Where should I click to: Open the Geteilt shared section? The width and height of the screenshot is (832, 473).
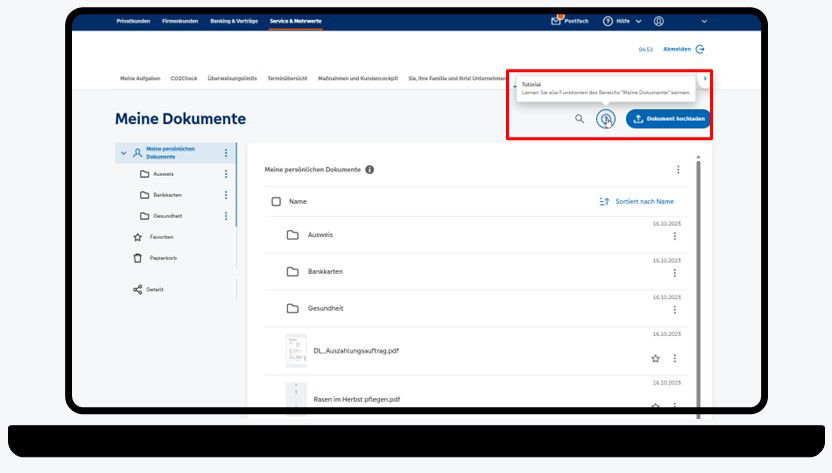tap(138, 290)
